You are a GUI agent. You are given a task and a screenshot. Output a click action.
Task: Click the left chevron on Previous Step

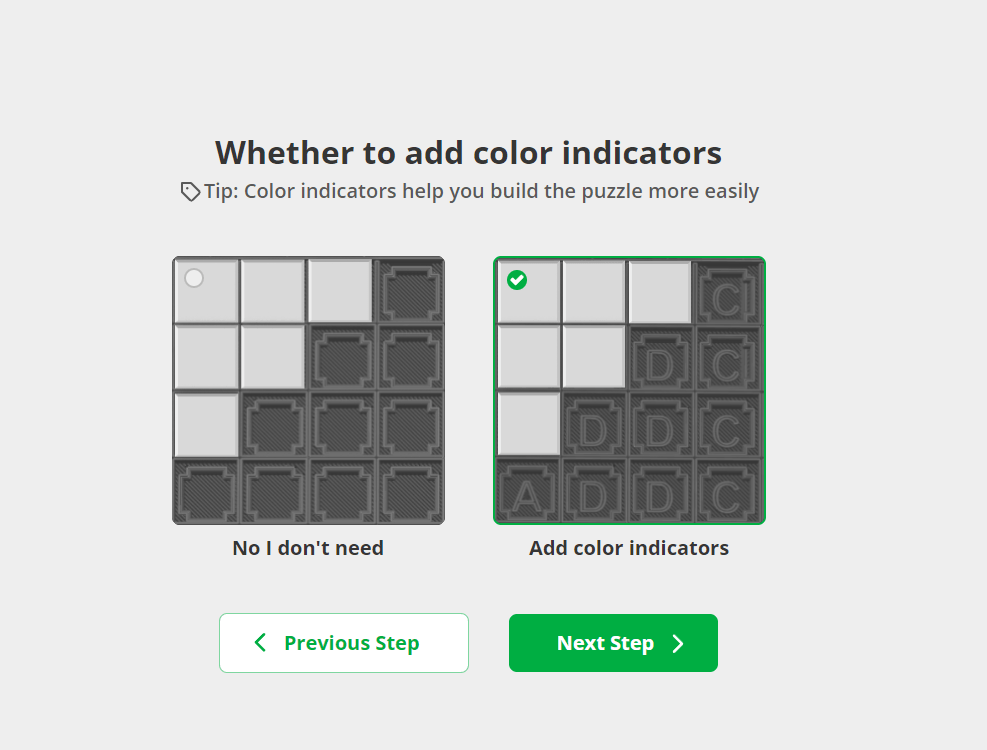pos(260,642)
